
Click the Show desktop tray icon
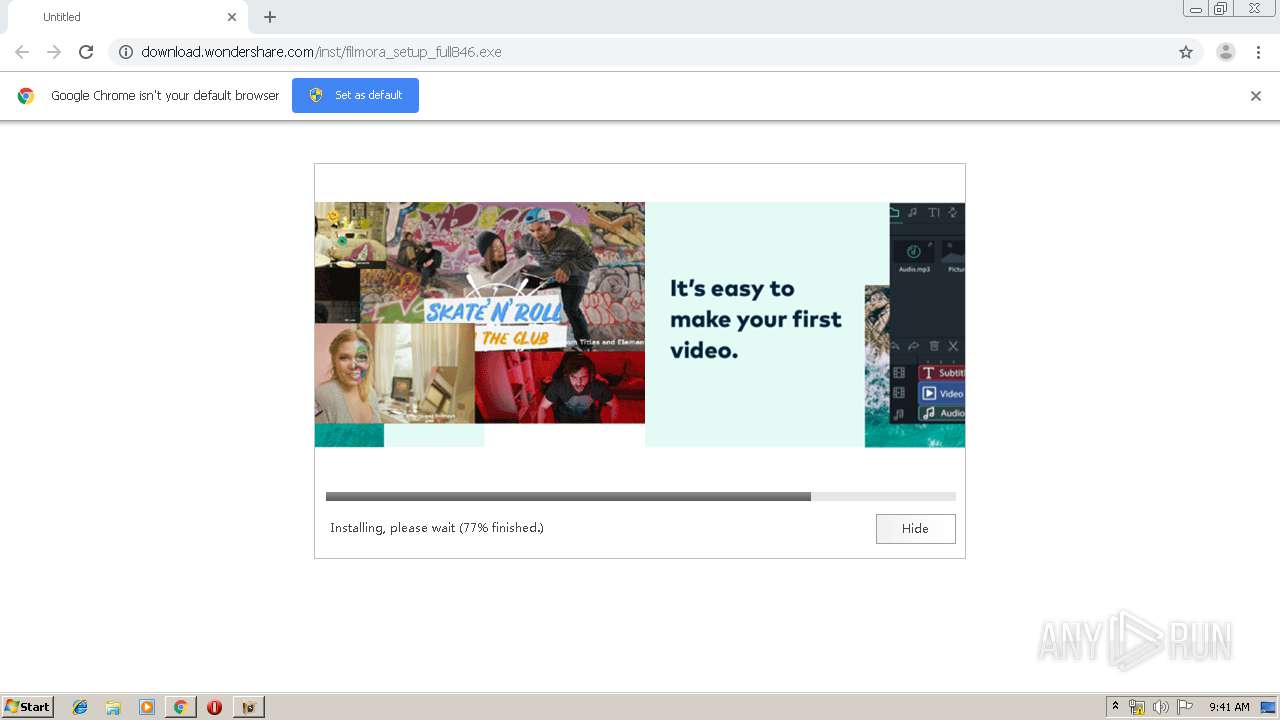coord(1268,707)
